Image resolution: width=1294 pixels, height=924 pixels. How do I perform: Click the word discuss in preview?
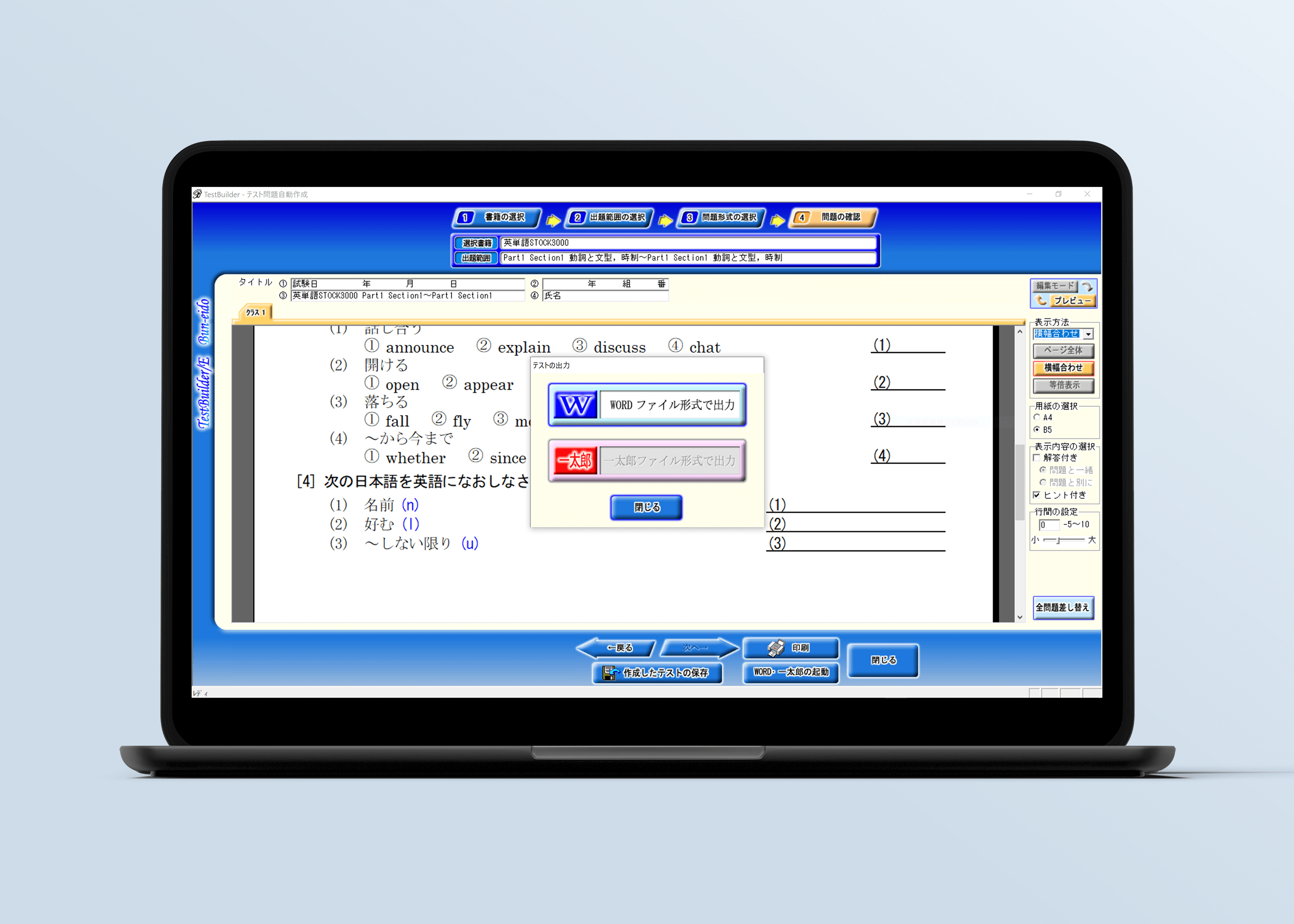pyautogui.click(x=620, y=348)
